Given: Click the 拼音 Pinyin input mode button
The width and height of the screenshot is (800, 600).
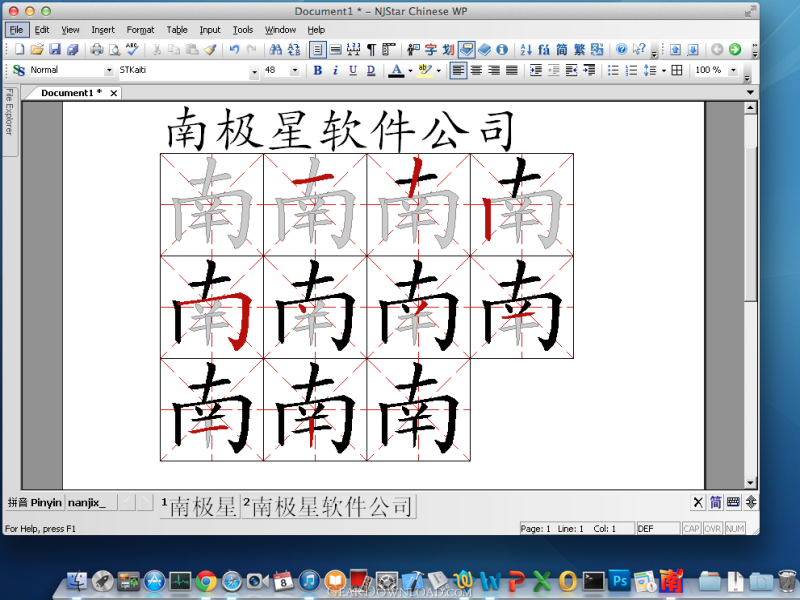Looking at the screenshot, I should point(34,503).
